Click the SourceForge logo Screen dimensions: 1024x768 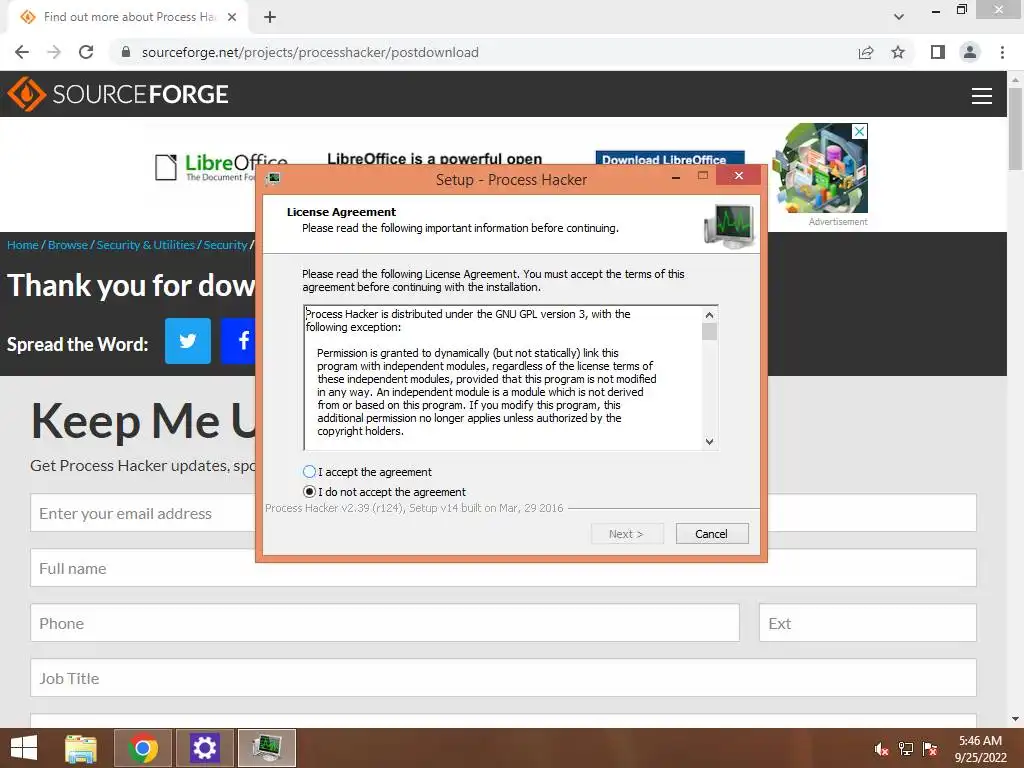click(118, 94)
